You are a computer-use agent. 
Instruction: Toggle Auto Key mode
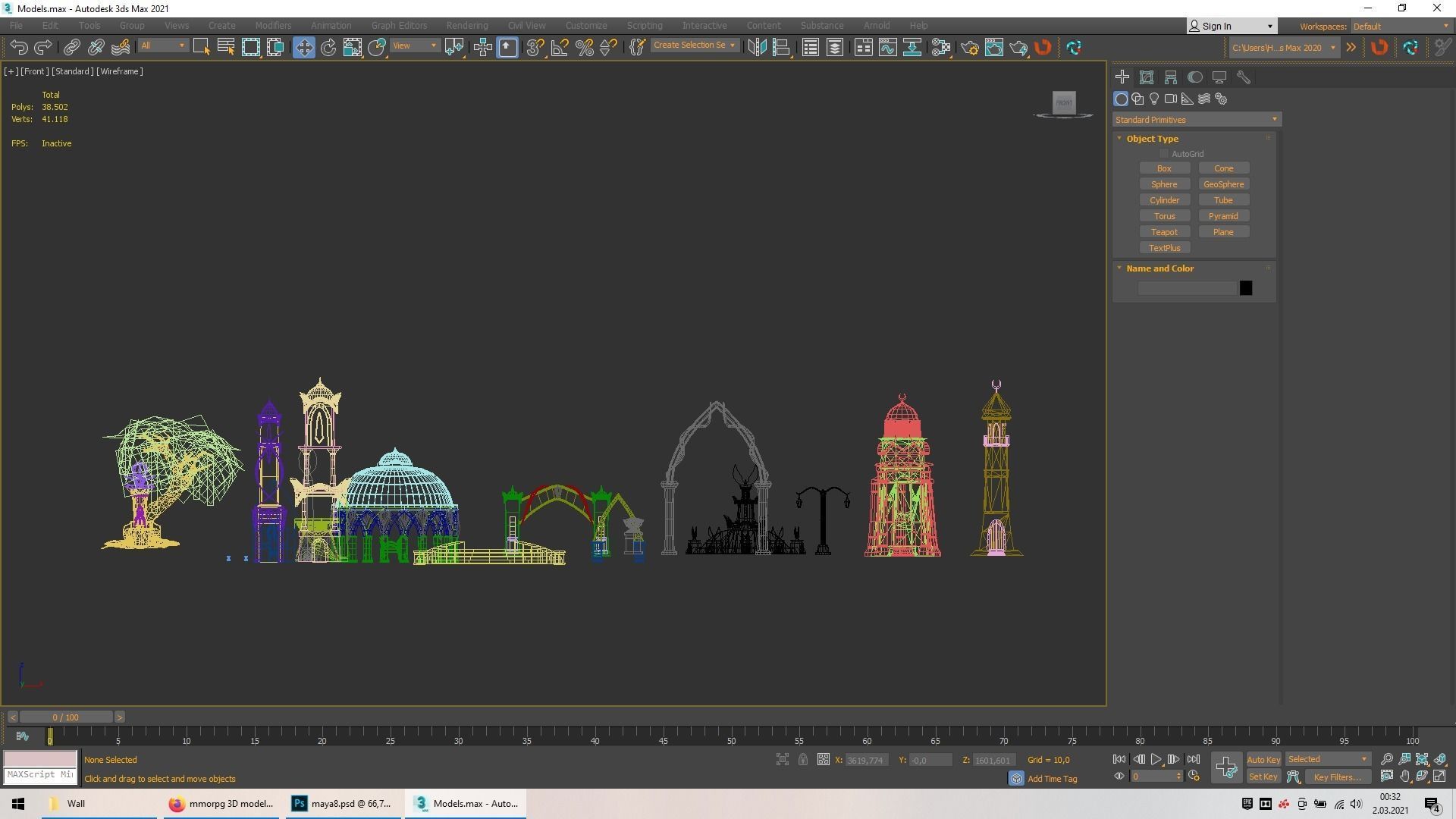(x=1263, y=759)
